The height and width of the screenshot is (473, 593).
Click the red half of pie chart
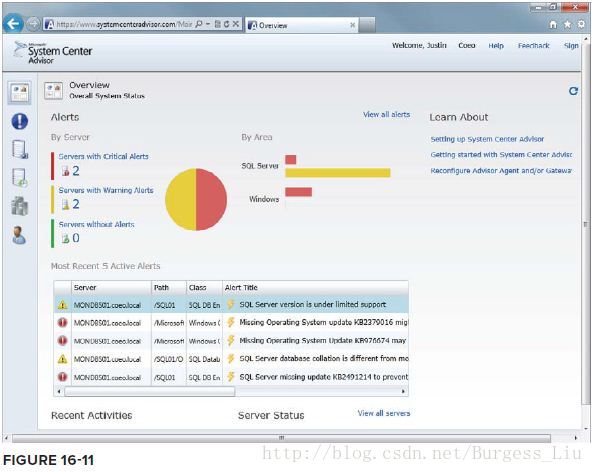click(x=212, y=199)
